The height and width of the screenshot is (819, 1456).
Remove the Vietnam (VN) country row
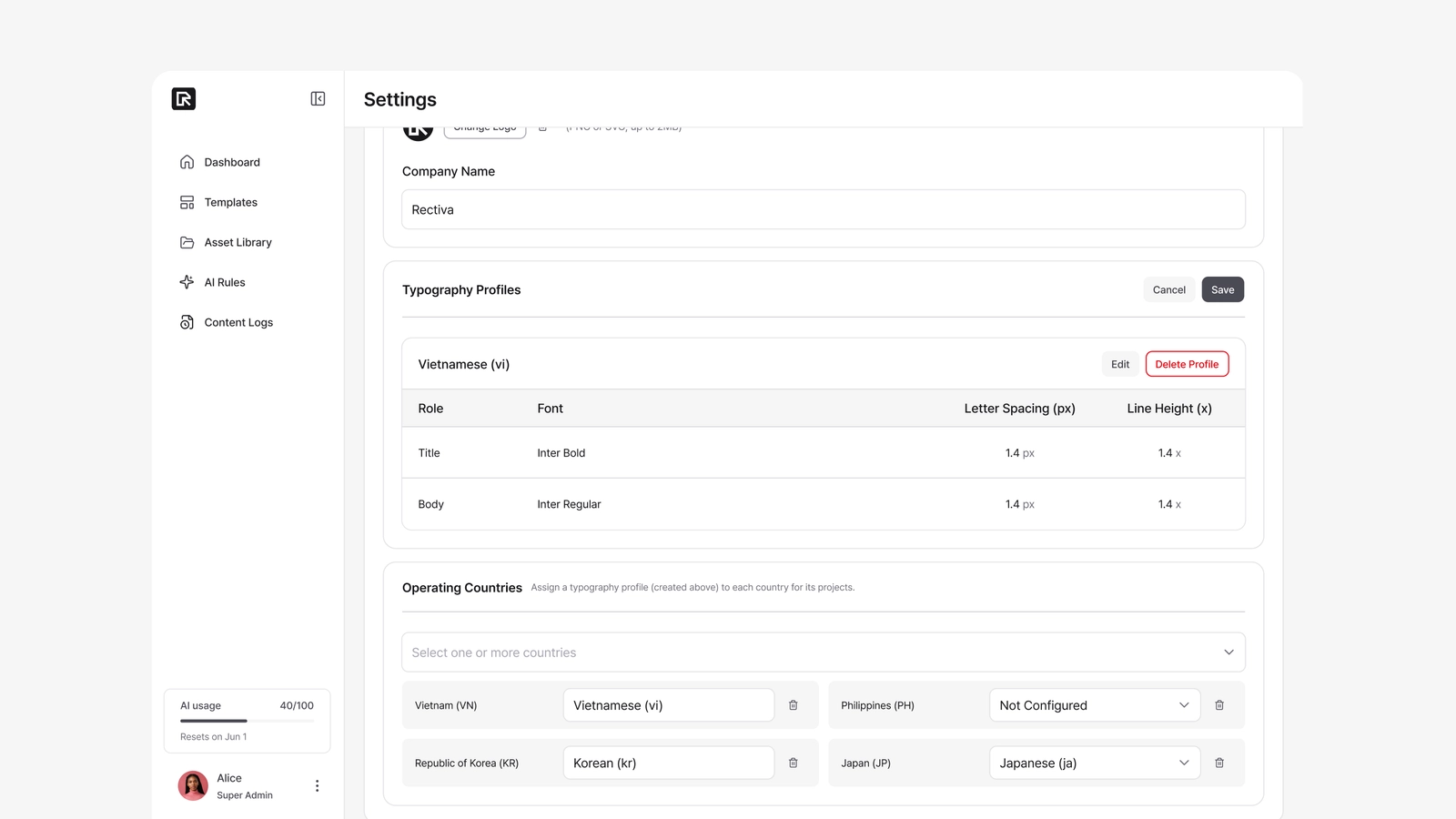point(794,705)
